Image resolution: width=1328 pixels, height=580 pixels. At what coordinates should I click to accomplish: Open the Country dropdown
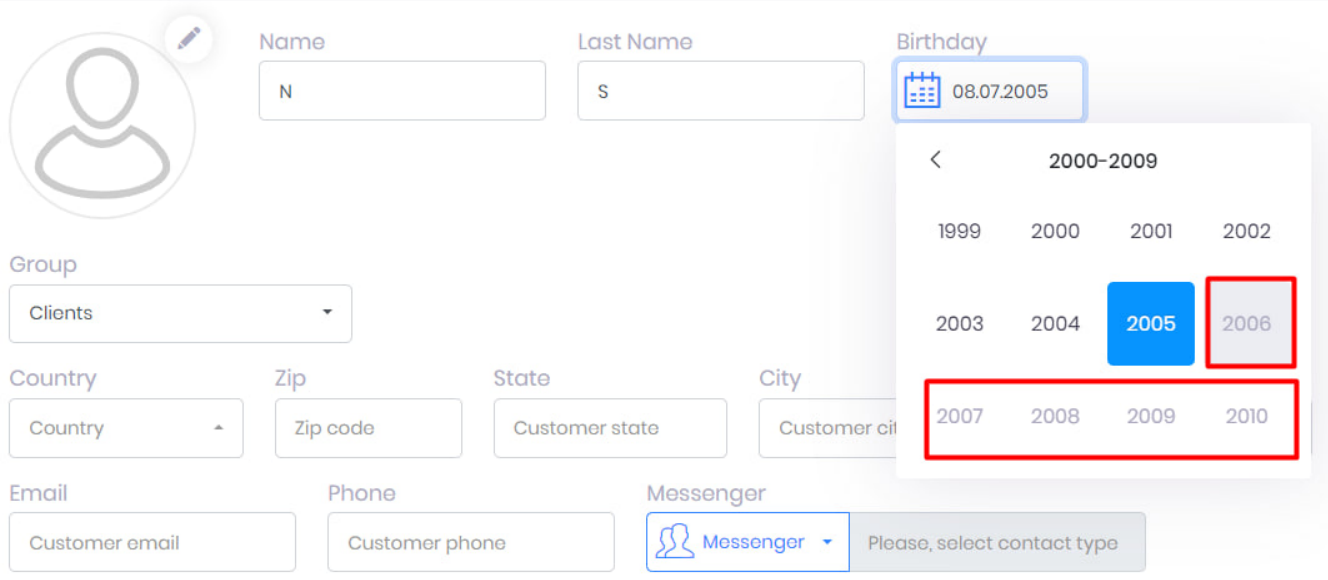click(x=126, y=428)
